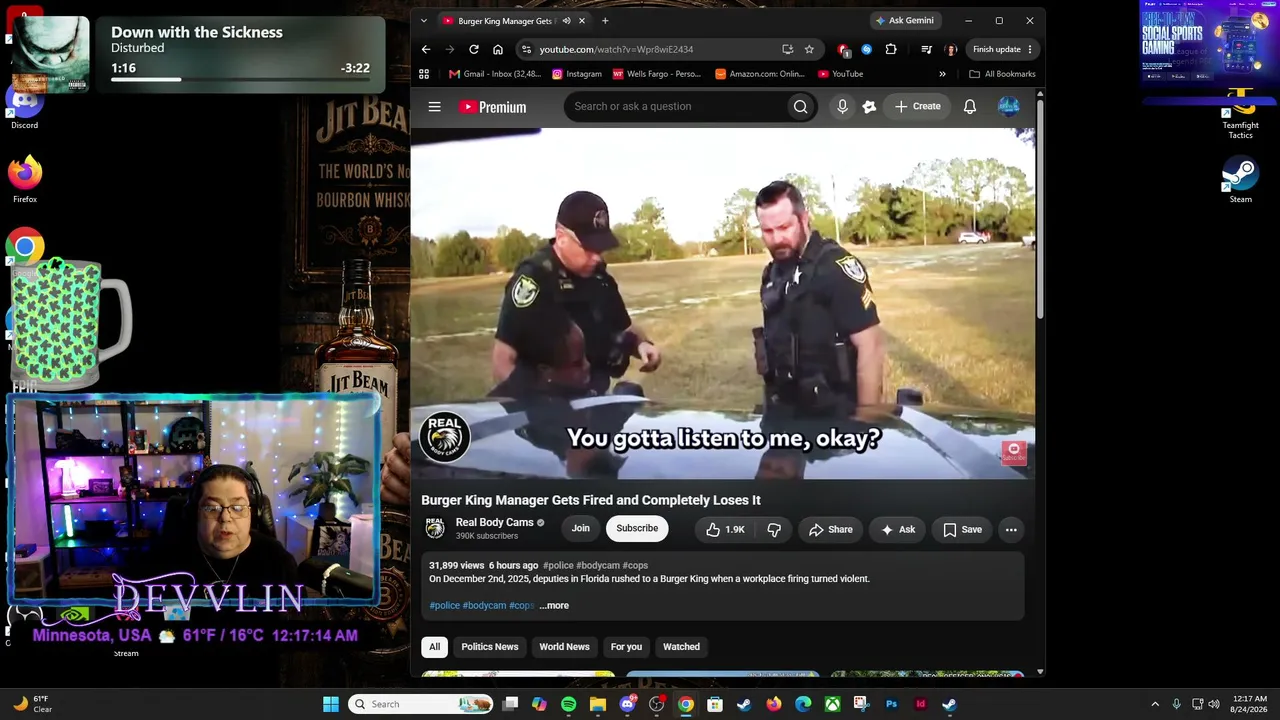The height and width of the screenshot is (720, 1280).
Task: Switch to the Burger King Manager browser tab
Action: pyautogui.click(x=505, y=21)
